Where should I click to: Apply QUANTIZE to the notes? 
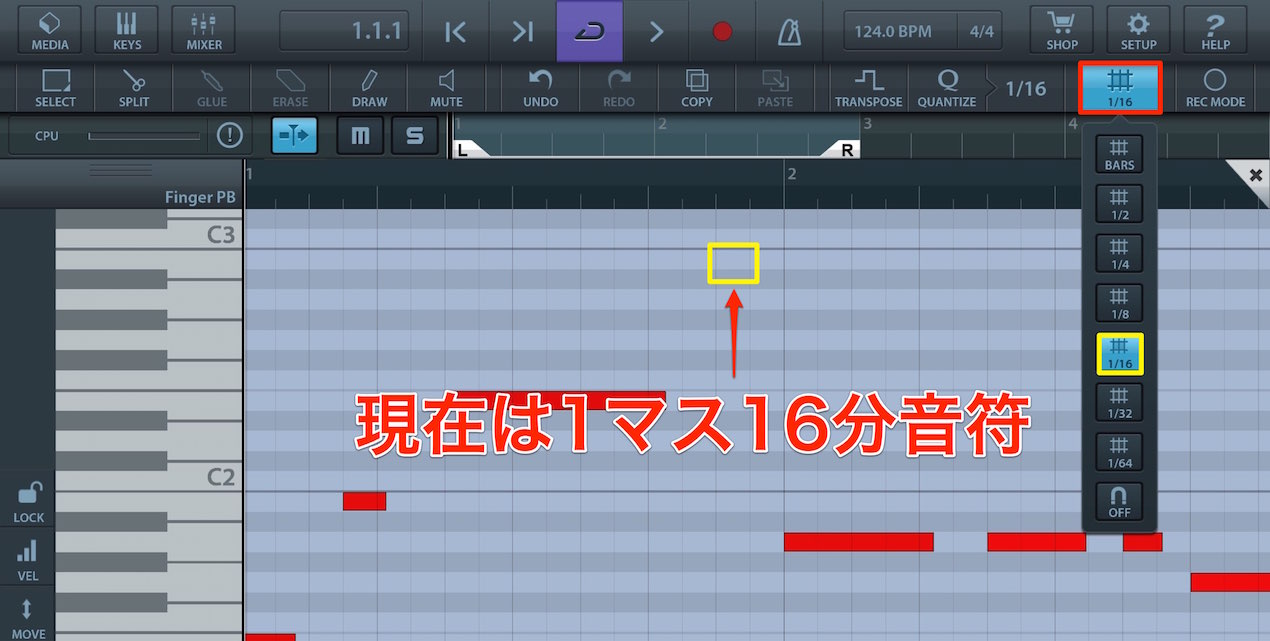point(946,88)
